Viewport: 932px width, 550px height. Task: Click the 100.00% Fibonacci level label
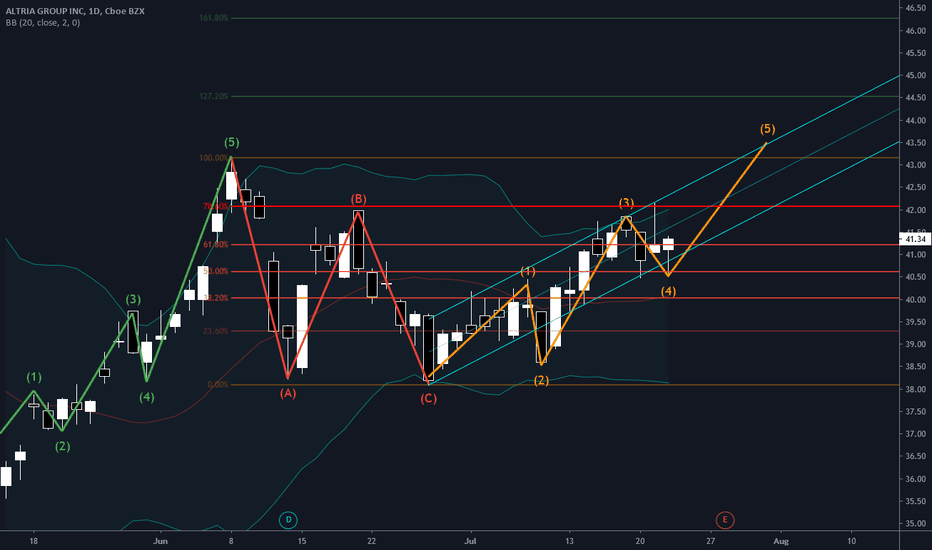pos(214,158)
